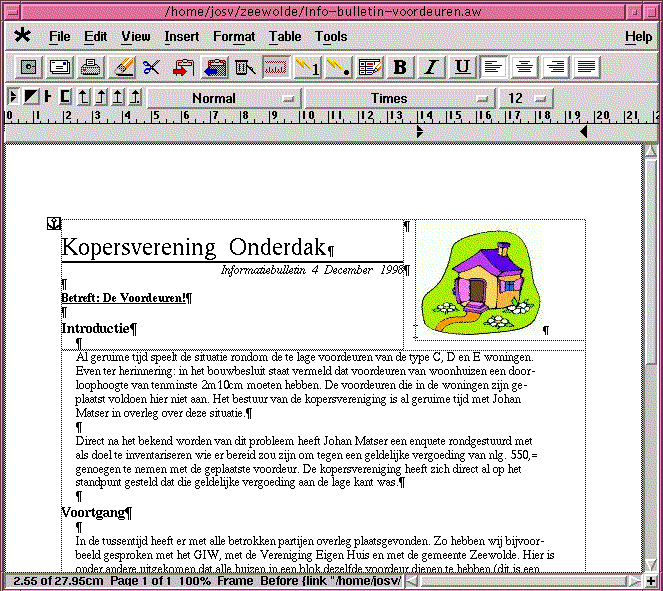Click the 'Betreft: De Voordeuren!' subject line
The width and height of the screenshot is (663, 591).
coord(124,298)
